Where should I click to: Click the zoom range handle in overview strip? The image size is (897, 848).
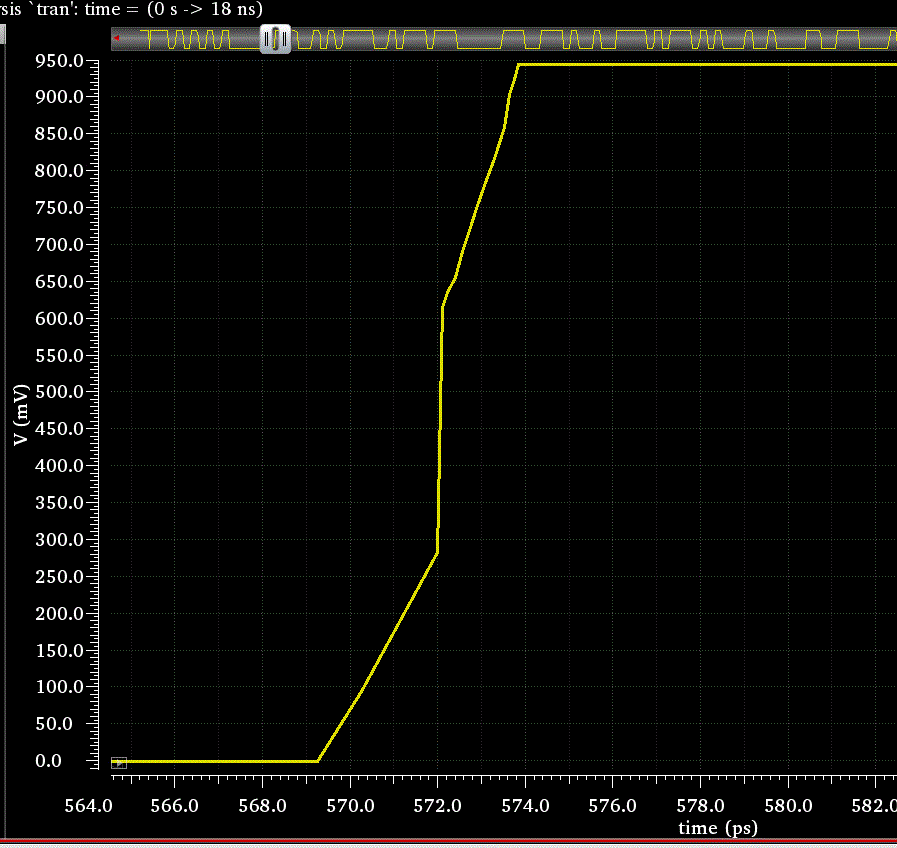click(x=275, y=39)
